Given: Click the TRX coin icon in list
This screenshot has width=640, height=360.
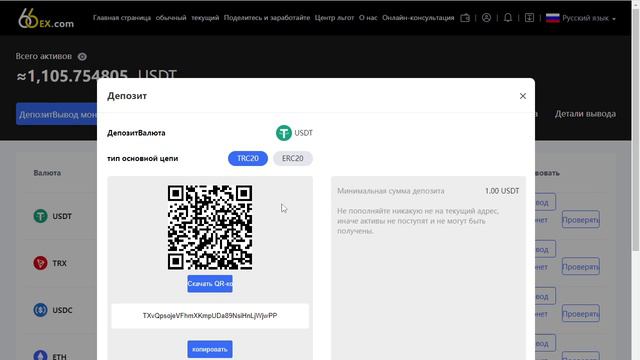Looking at the screenshot, I should tap(40, 263).
